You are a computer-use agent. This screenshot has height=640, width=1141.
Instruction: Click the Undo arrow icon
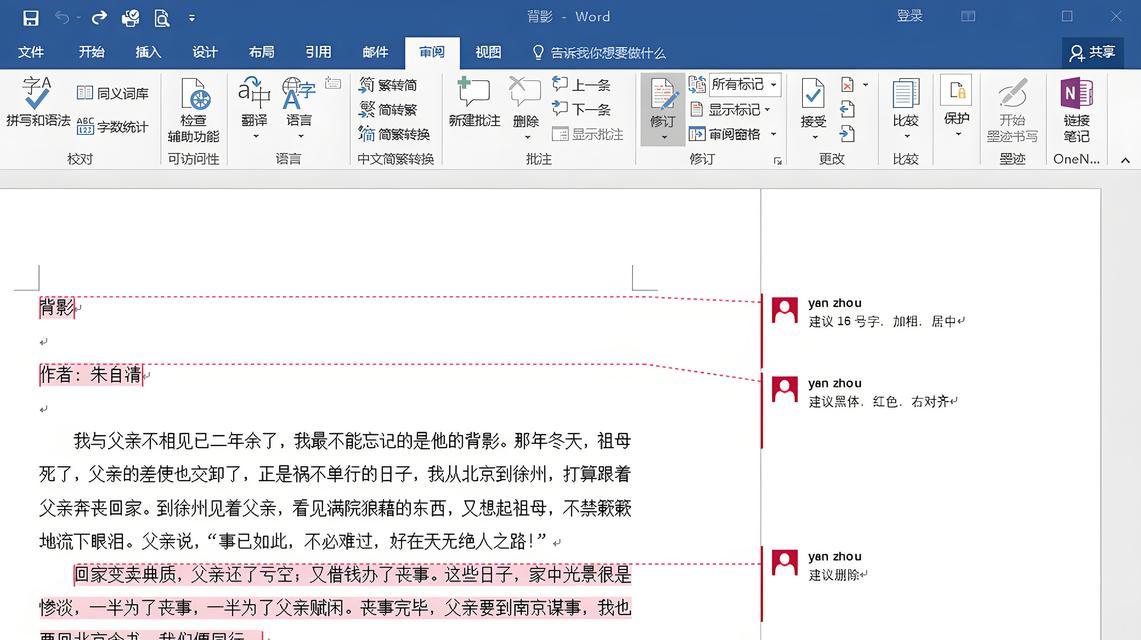tap(63, 17)
